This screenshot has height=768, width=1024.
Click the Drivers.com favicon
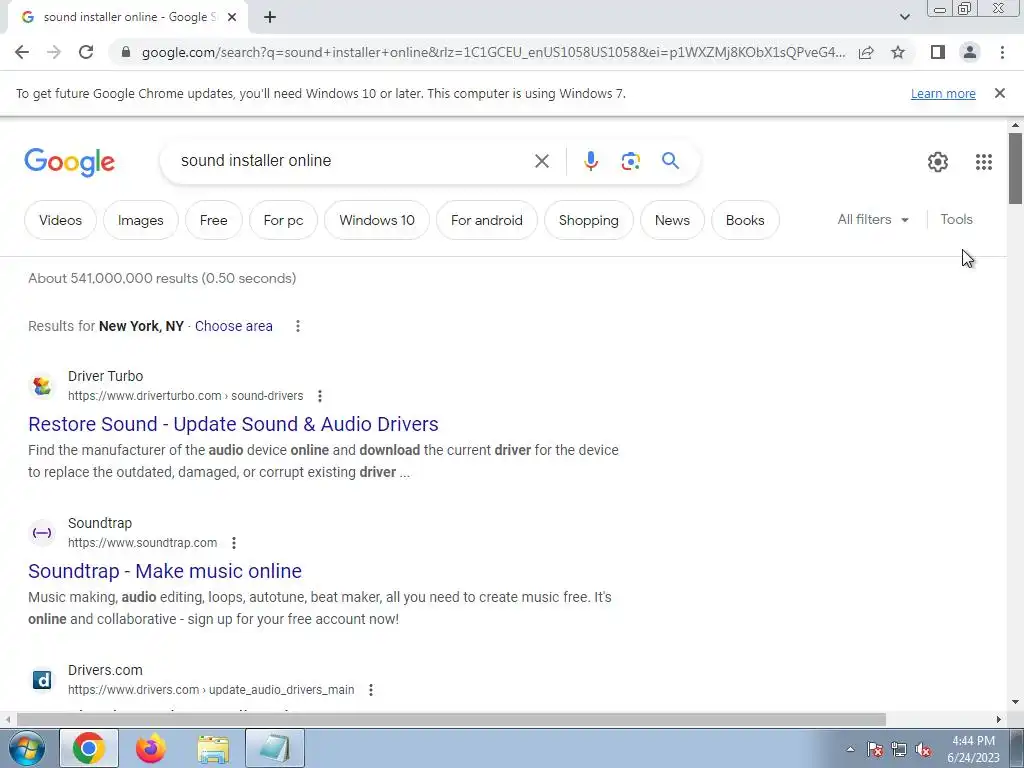pos(42,680)
